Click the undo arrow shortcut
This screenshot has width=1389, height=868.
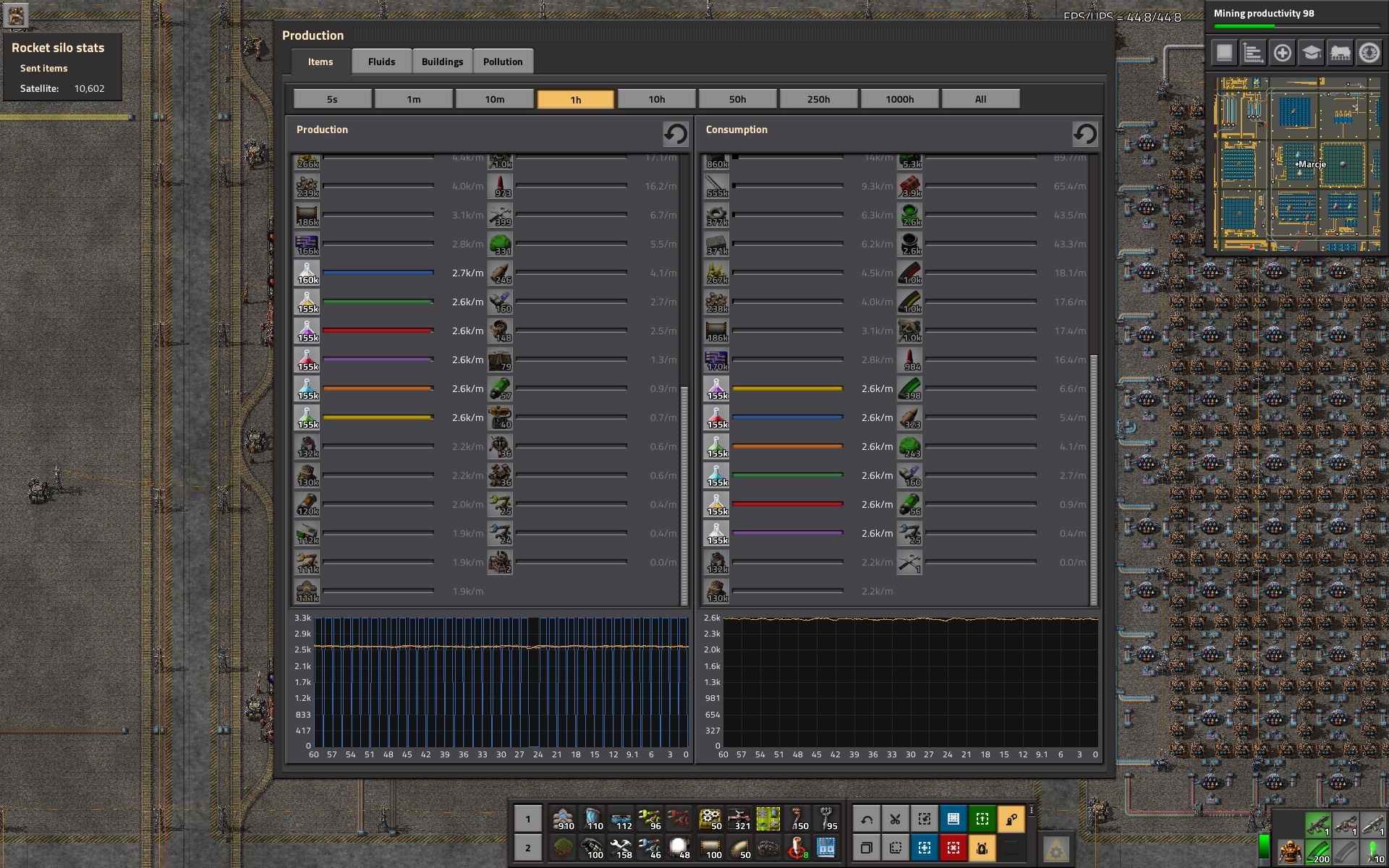(x=867, y=819)
